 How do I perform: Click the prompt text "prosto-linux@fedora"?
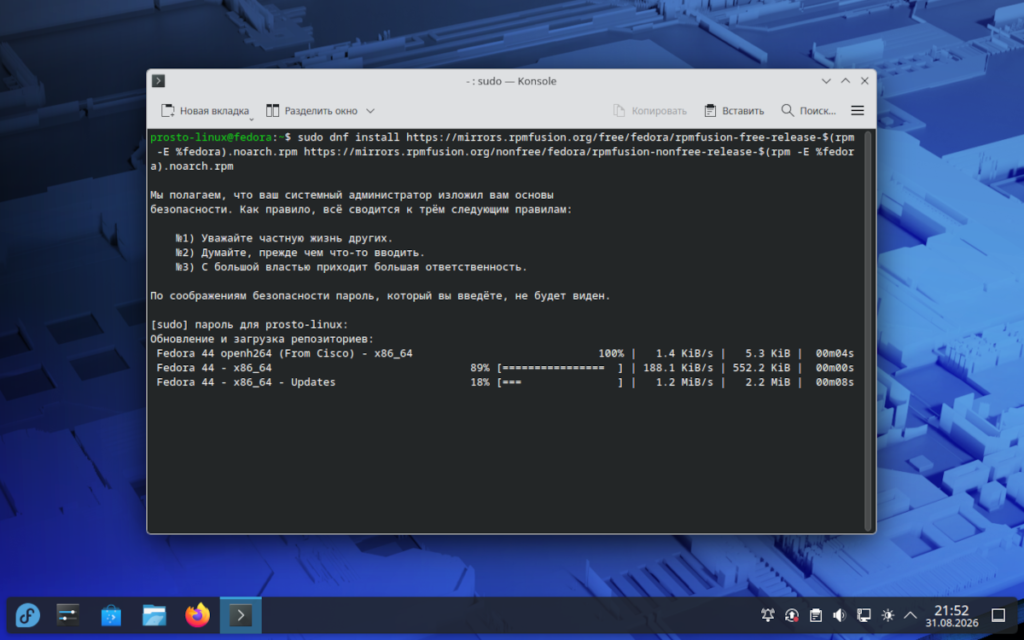211,137
